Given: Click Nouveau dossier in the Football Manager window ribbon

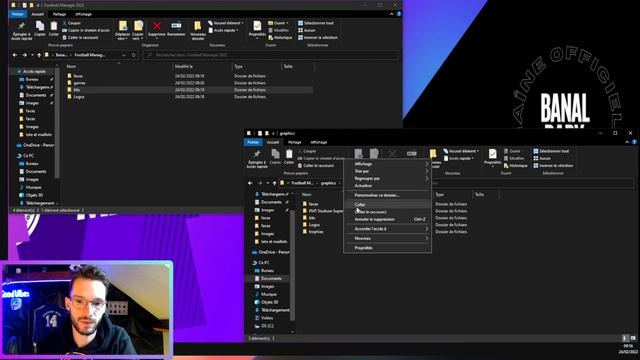Looking at the screenshot, I should click(x=198, y=31).
